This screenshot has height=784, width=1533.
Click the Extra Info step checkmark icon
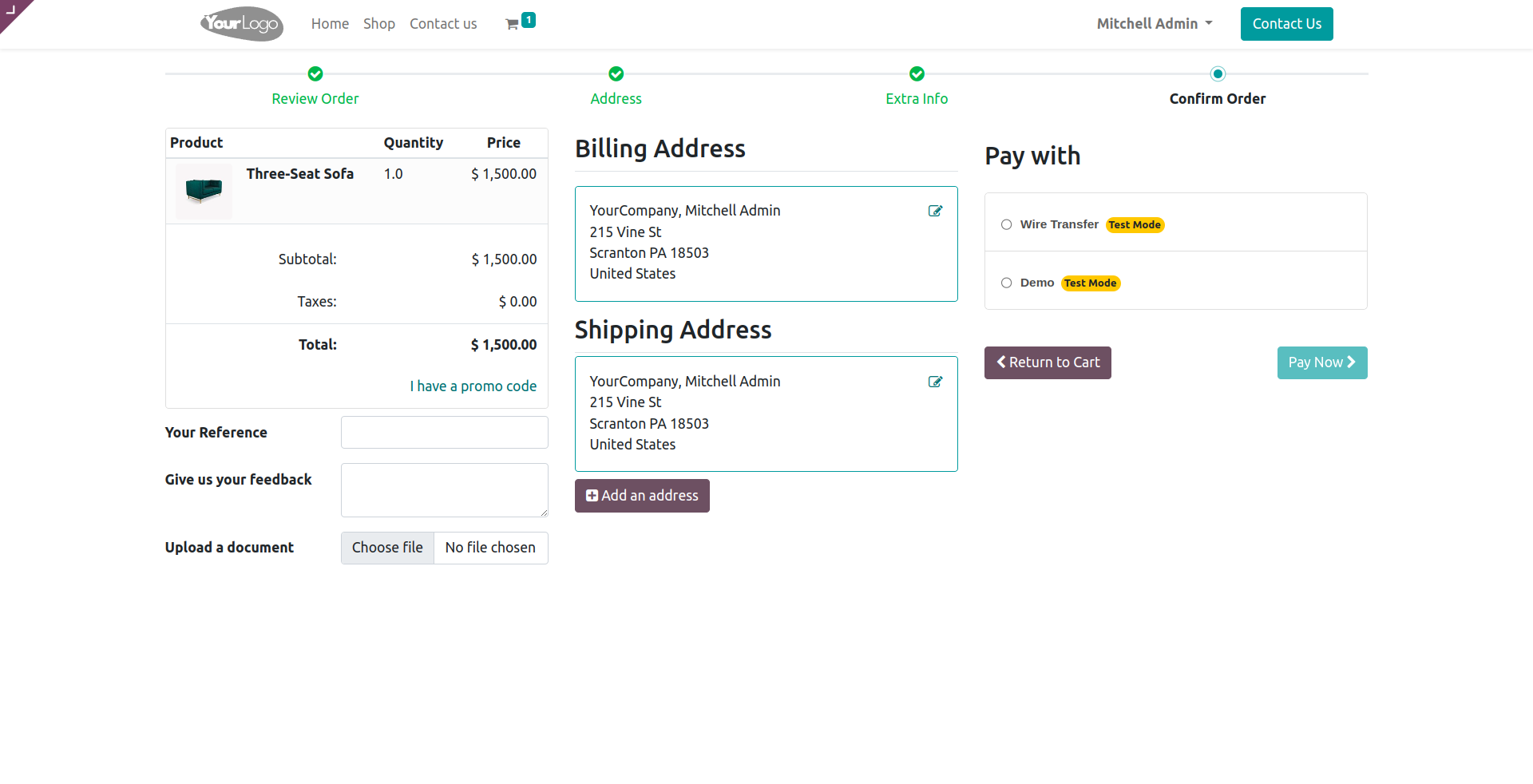(917, 74)
